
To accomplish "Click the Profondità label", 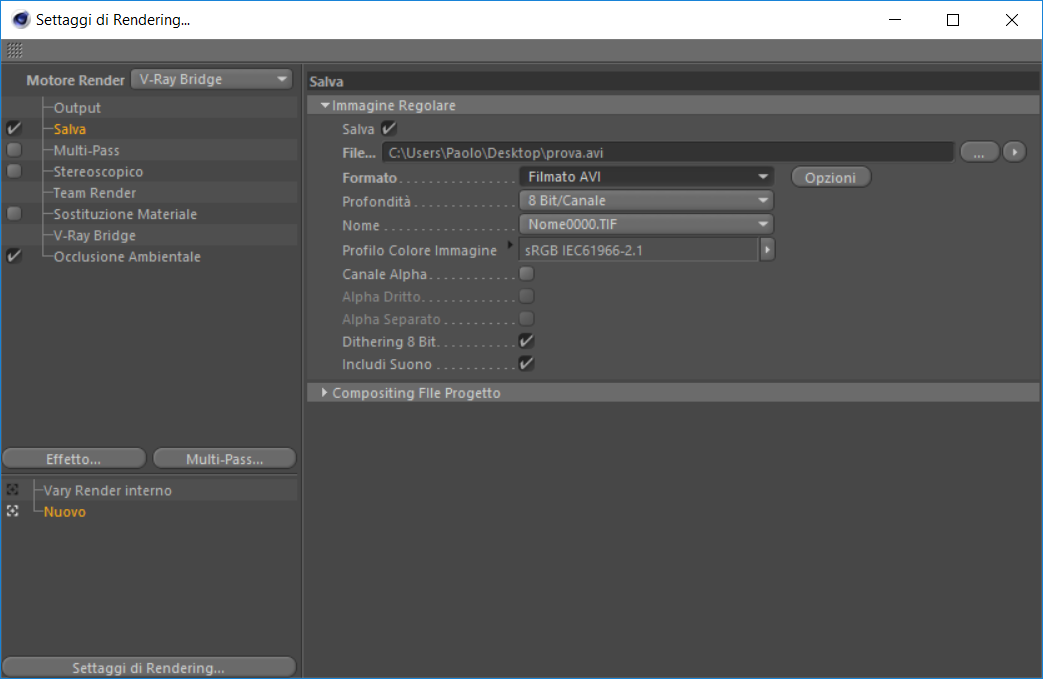I will 376,201.
